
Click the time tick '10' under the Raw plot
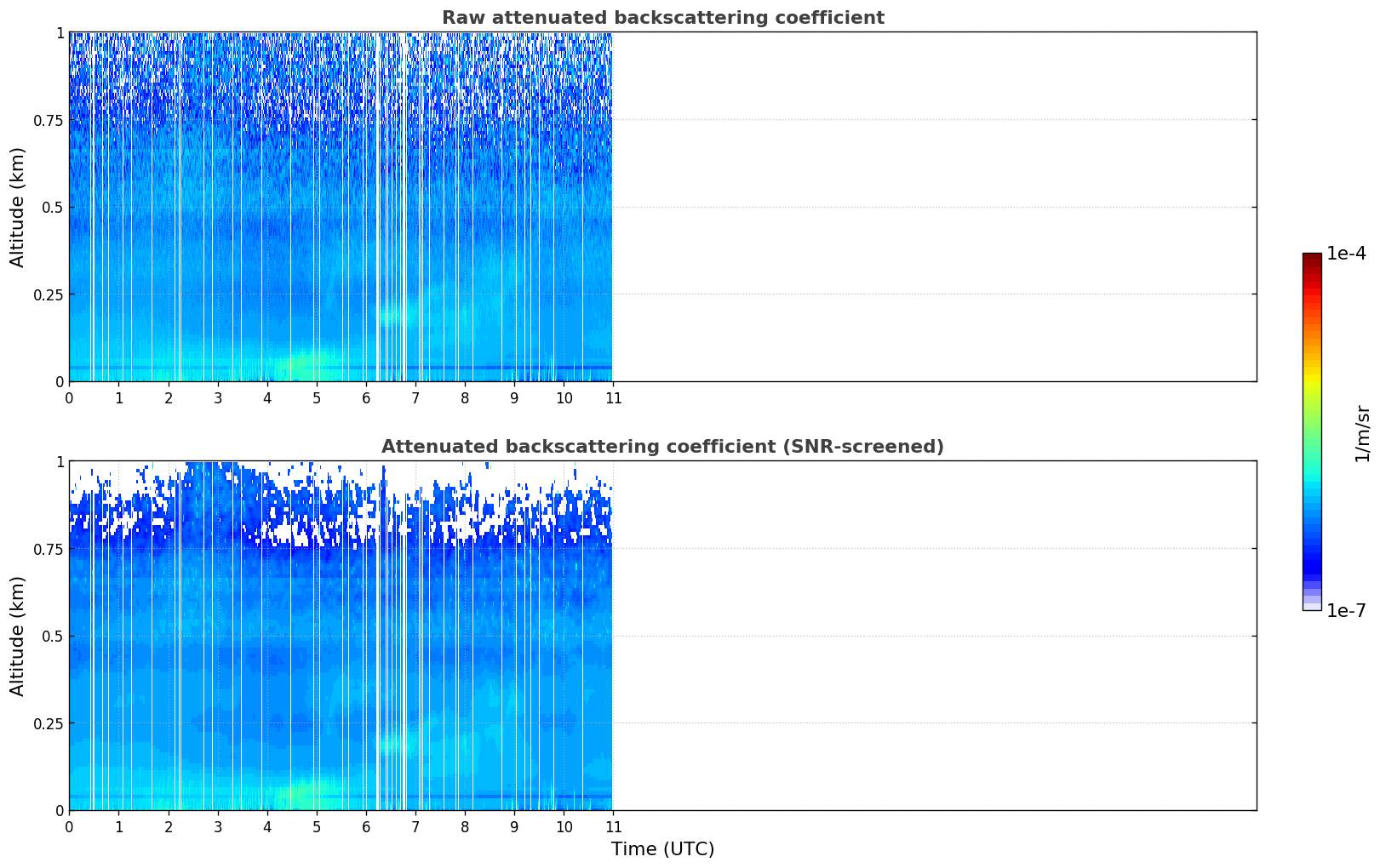564,397
